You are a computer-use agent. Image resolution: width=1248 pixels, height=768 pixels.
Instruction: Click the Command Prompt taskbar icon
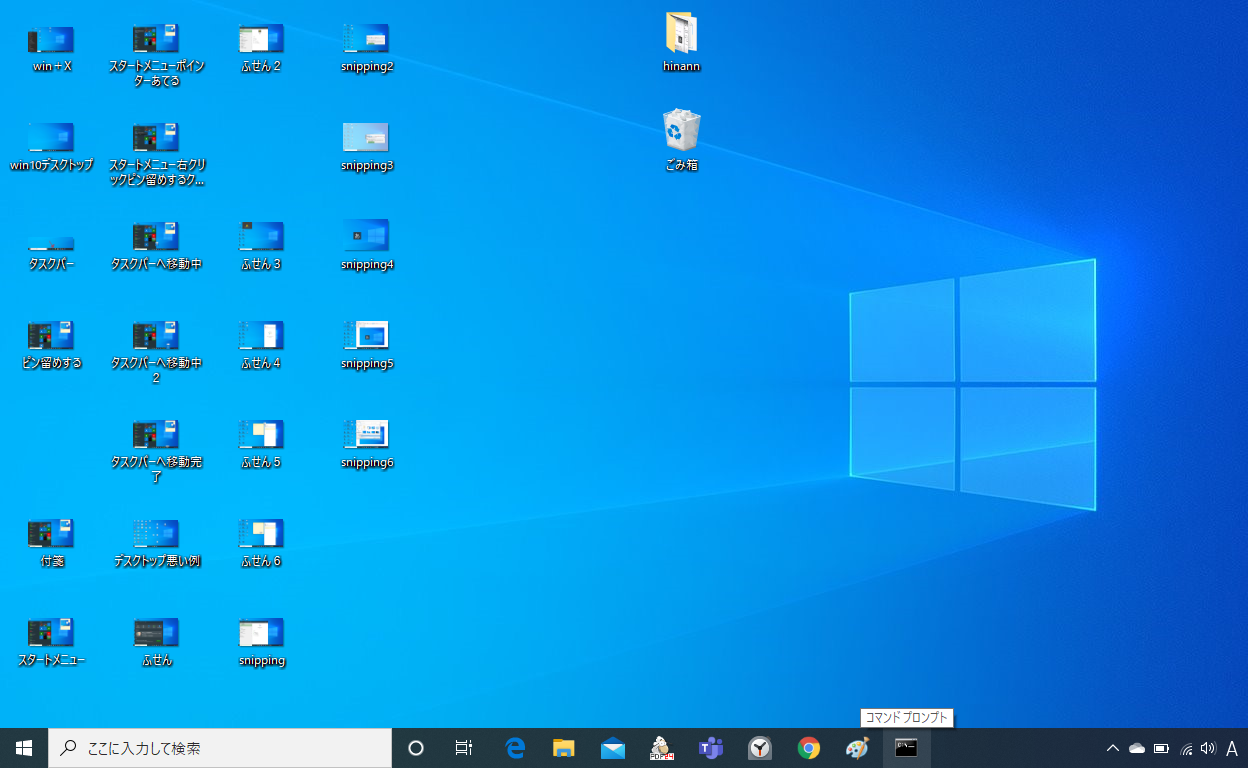point(907,748)
